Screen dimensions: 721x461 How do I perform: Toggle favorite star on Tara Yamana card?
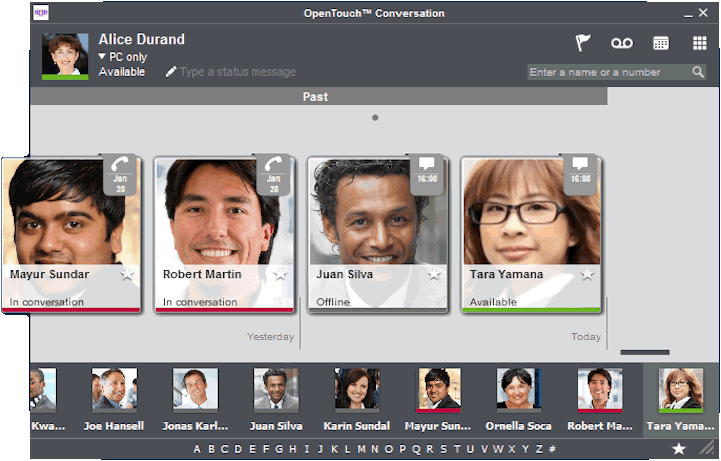pyautogui.click(x=587, y=274)
